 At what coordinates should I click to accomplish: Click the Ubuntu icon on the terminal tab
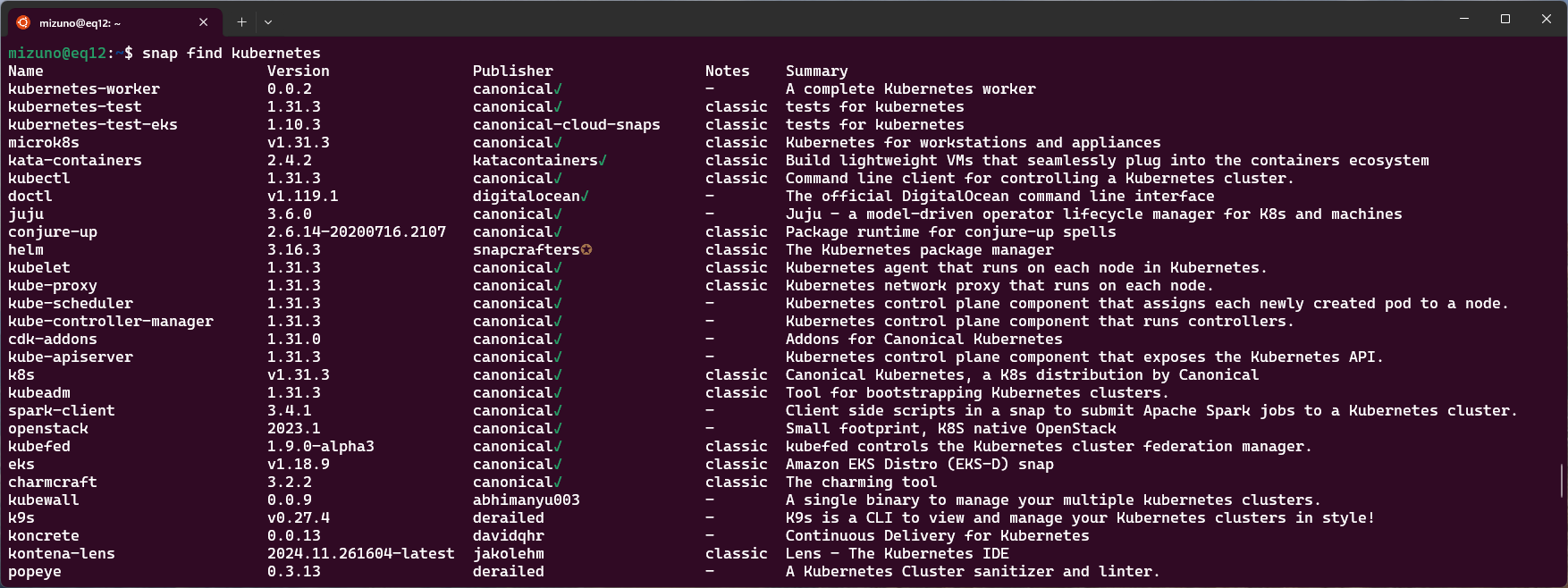23,22
